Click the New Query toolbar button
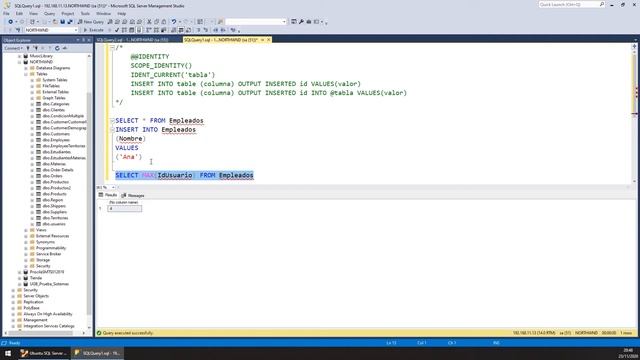The image size is (640, 360). pos(91,22)
